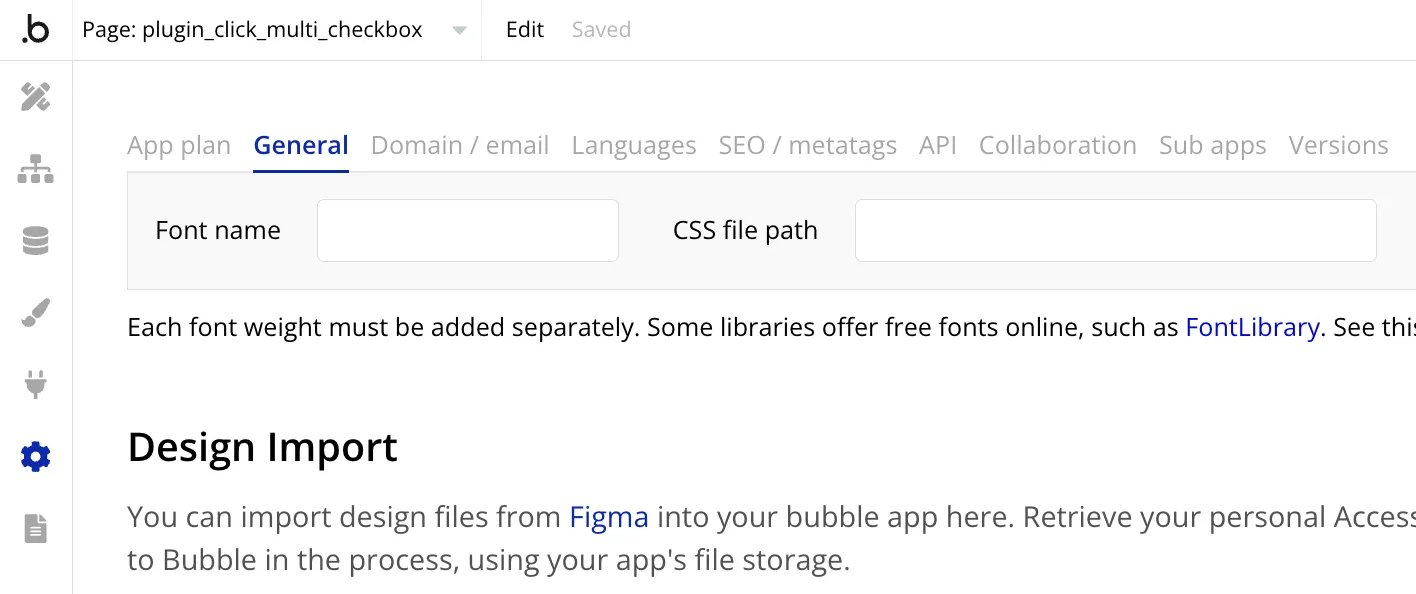Switch to the App plan tab
1416x594 pixels.
[x=179, y=146]
